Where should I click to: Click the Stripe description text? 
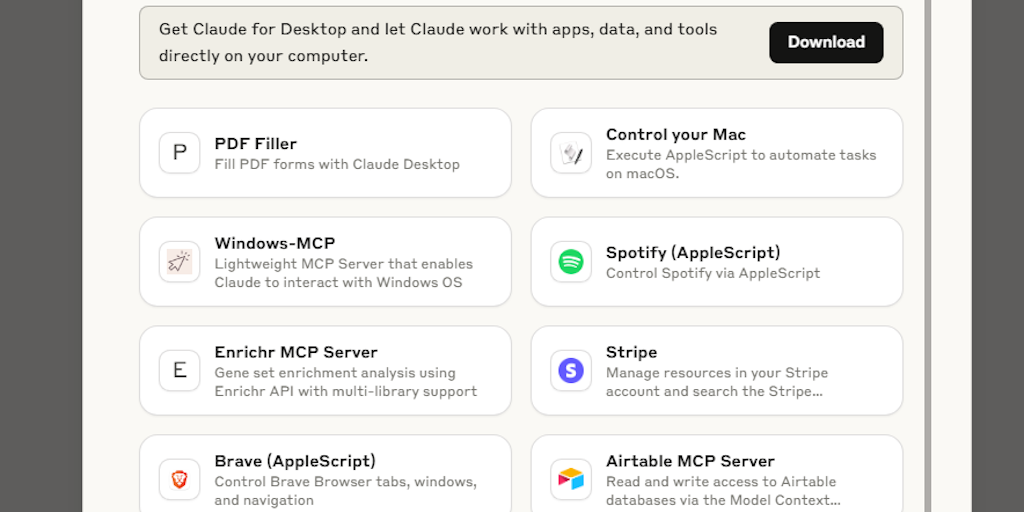coord(716,382)
